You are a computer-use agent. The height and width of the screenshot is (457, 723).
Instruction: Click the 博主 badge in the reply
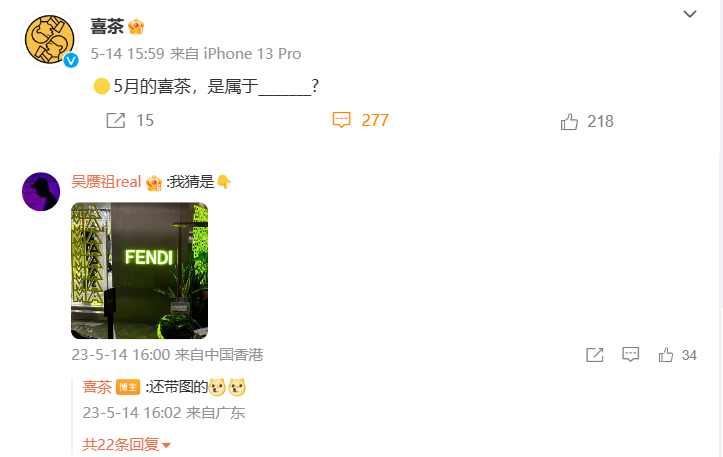tap(128, 387)
